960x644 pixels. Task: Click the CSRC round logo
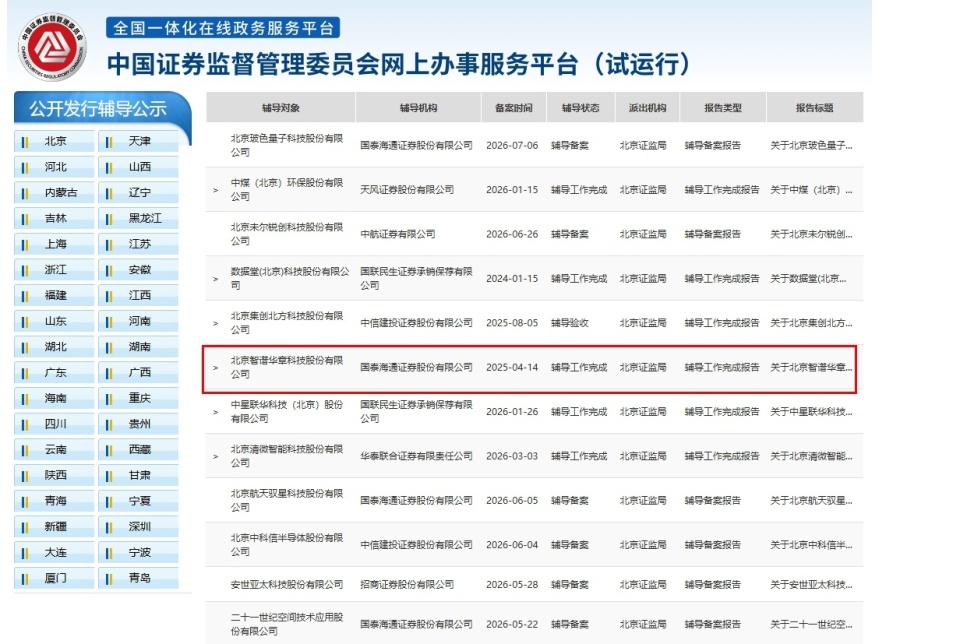(52, 47)
